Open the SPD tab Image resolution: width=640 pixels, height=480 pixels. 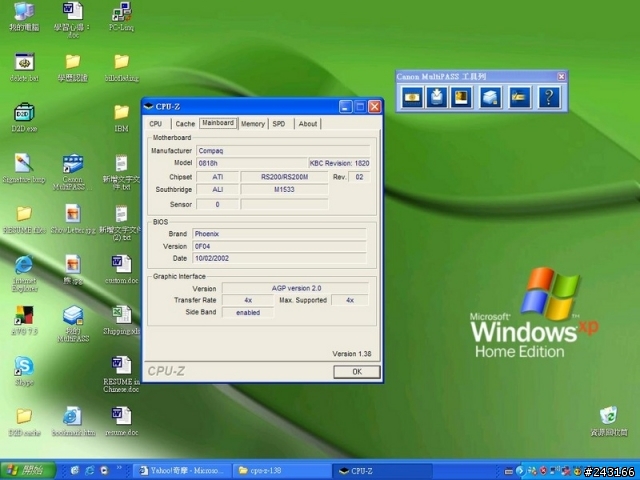279,124
